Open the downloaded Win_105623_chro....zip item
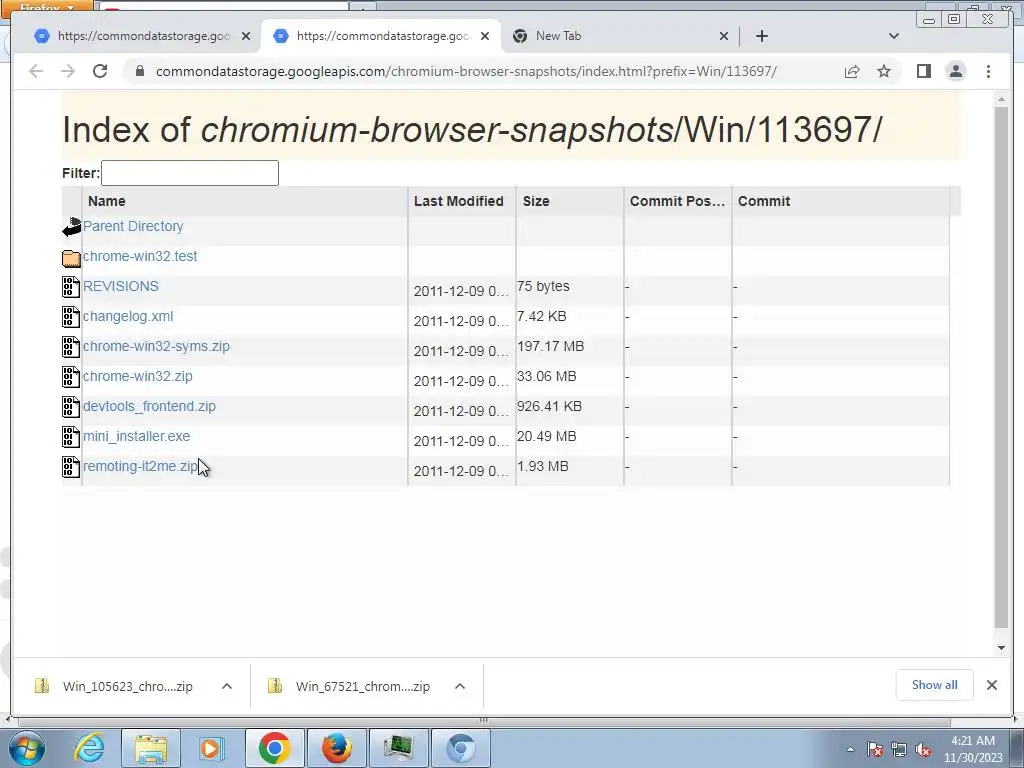Screen dimensions: 1024x768 coord(116,686)
